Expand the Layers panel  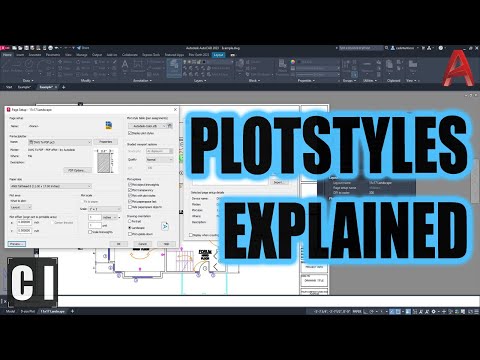[200, 81]
